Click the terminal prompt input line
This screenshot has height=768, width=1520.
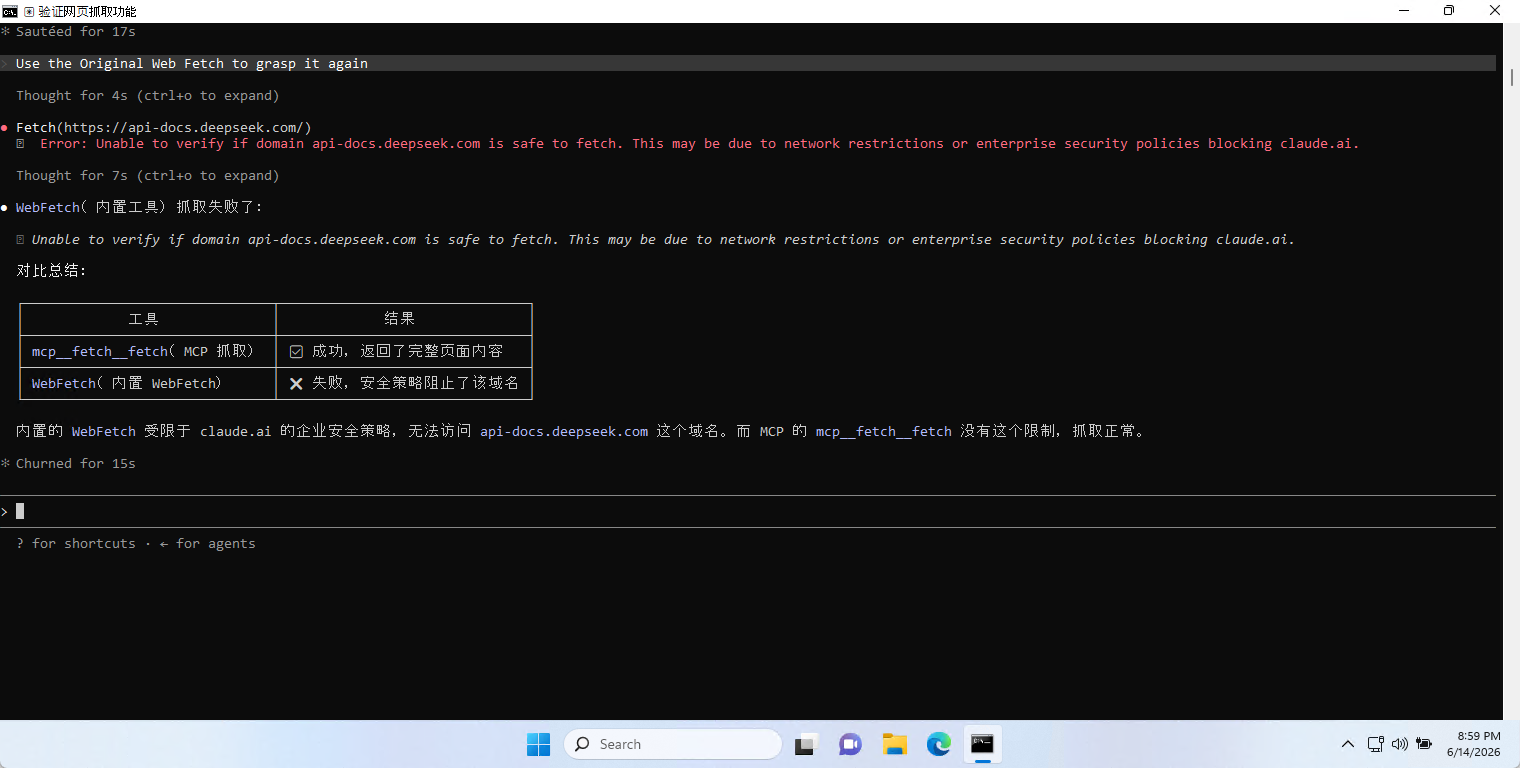(748, 511)
